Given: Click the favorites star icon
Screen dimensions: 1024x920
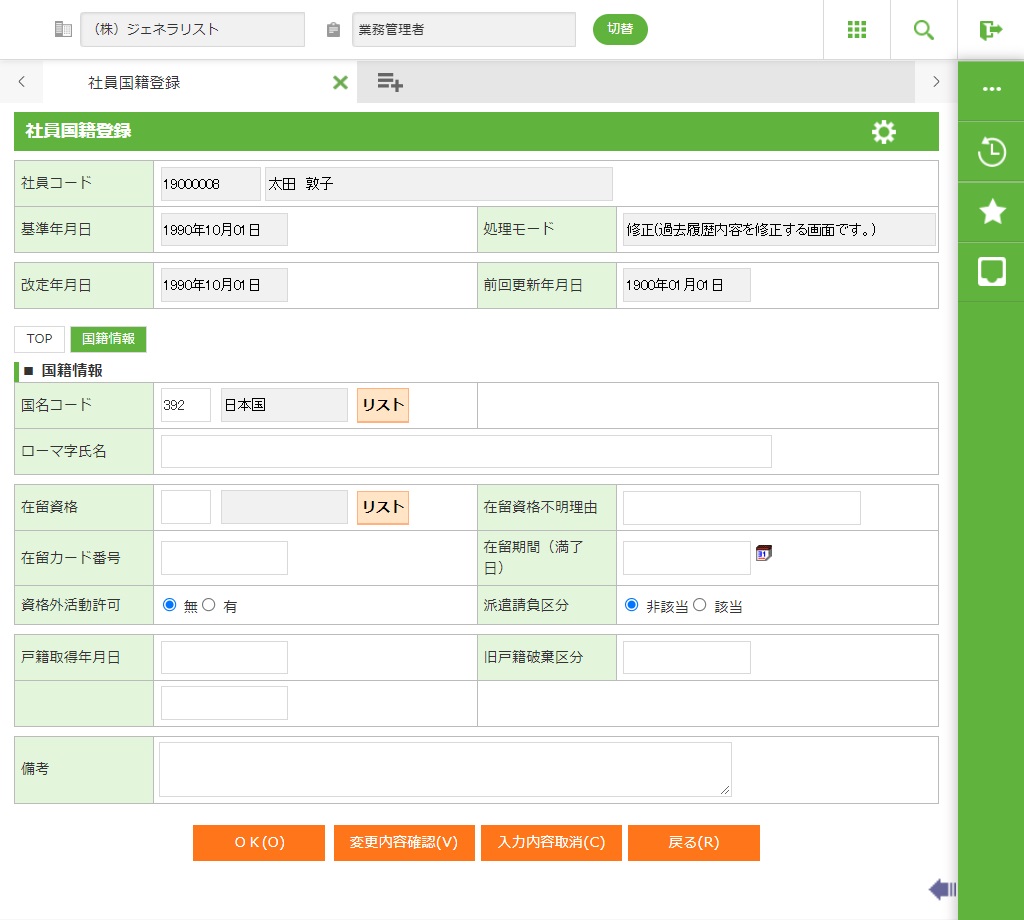Looking at the screenshot, I should pyautogui.click(x=991, y=211).
